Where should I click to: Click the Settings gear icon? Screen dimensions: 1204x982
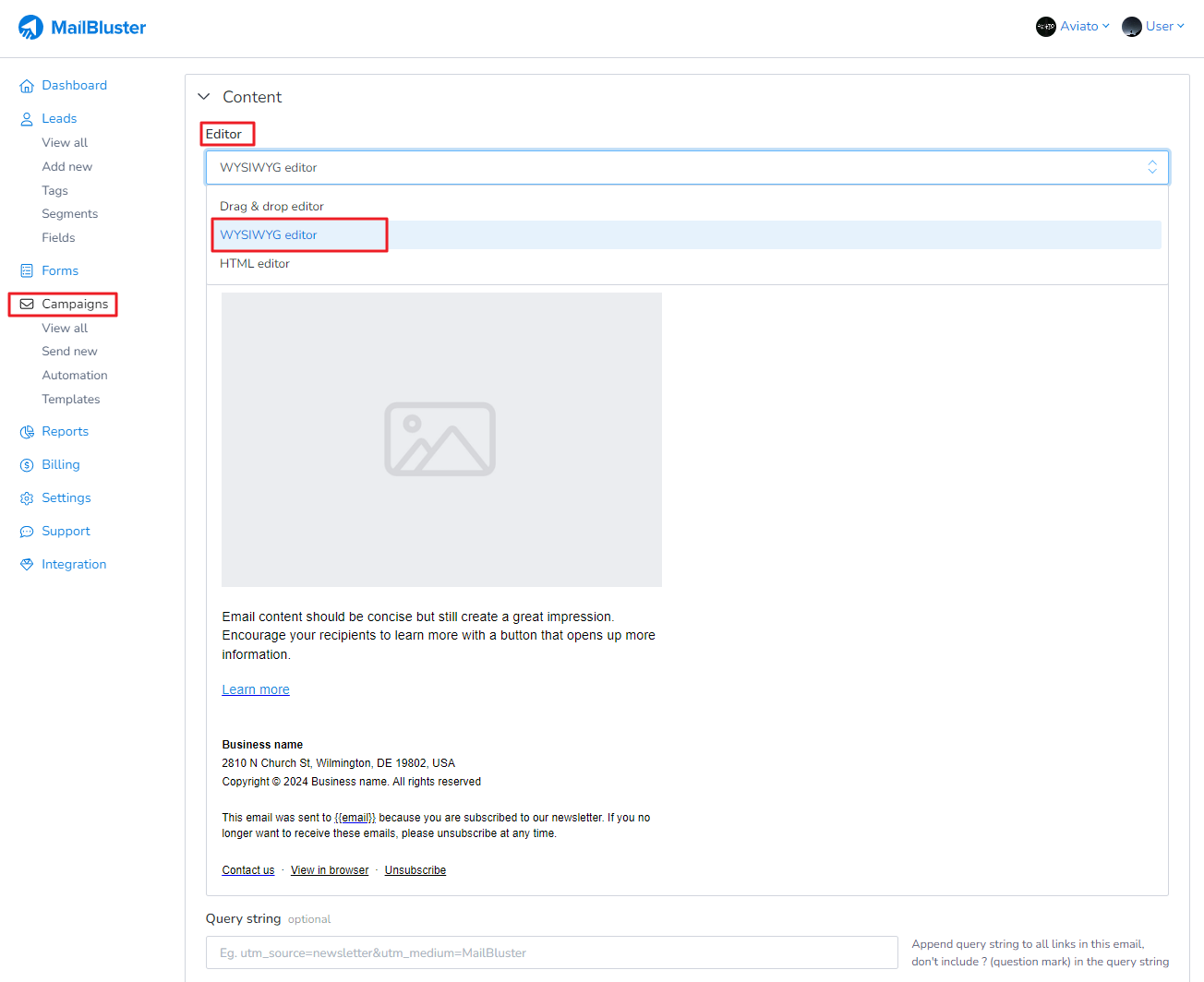click(x=27, y=498)
